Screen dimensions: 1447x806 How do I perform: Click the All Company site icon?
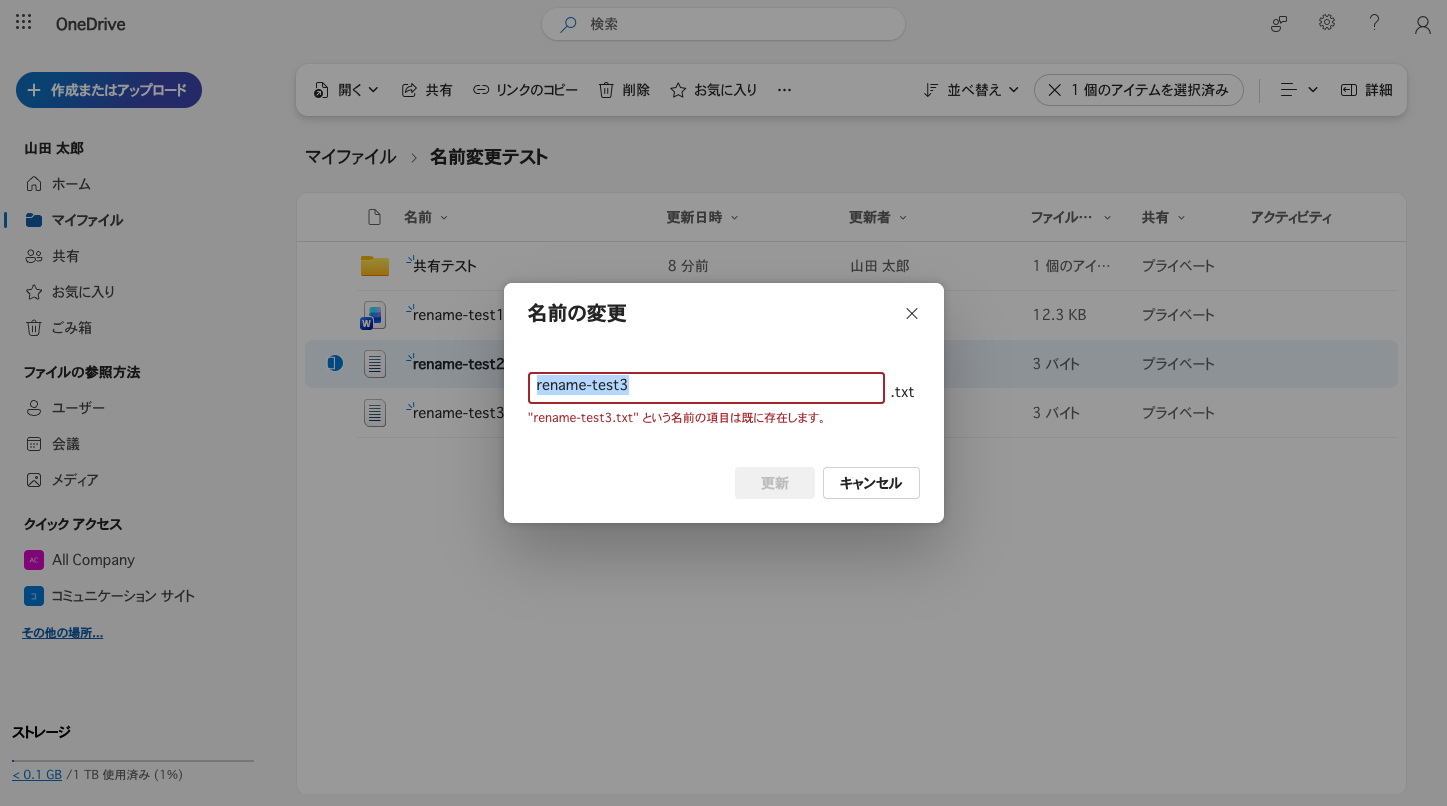click(34, 560)
